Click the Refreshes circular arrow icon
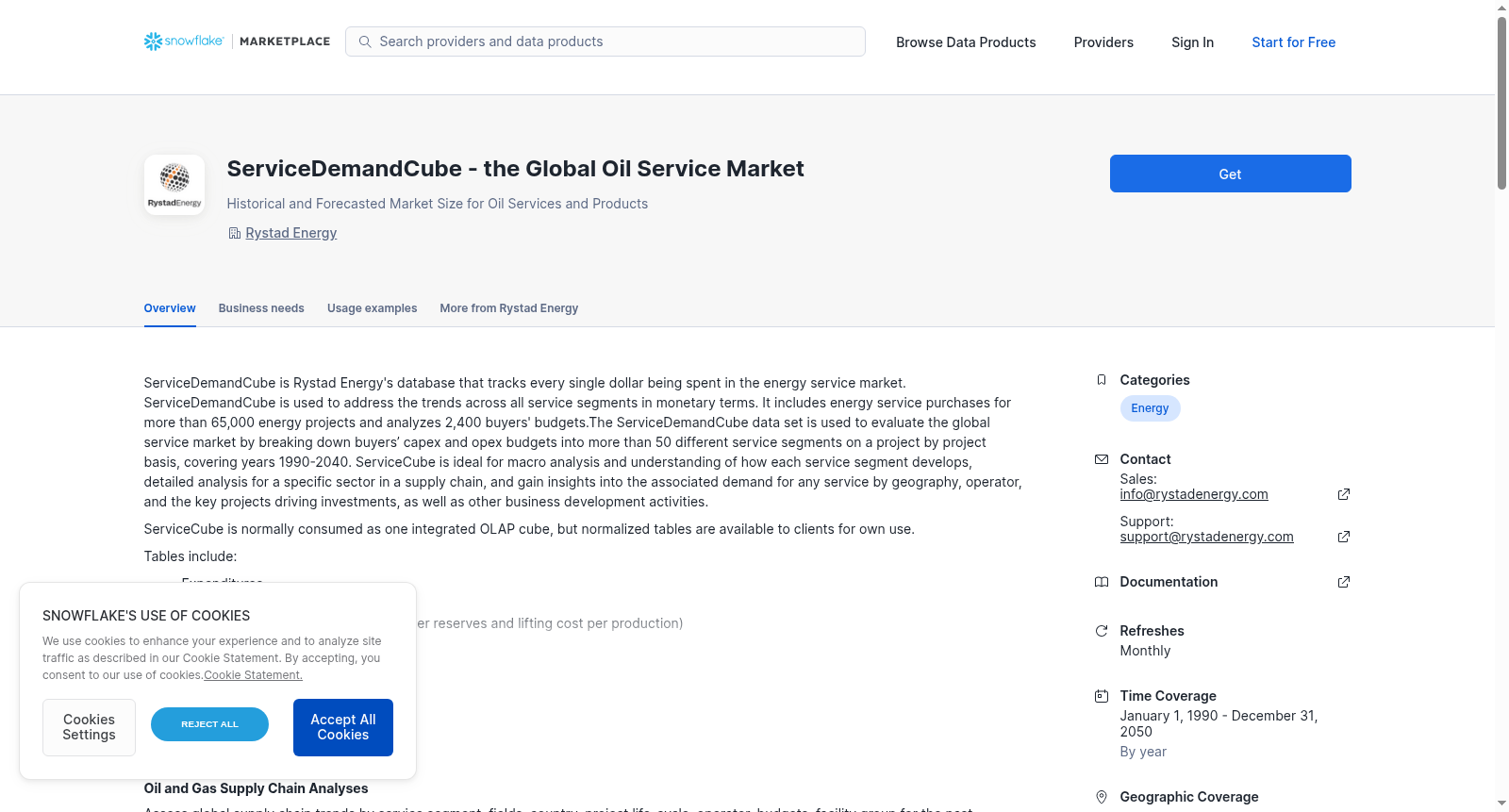The image size is (1509, 812). pos(1102,631)
